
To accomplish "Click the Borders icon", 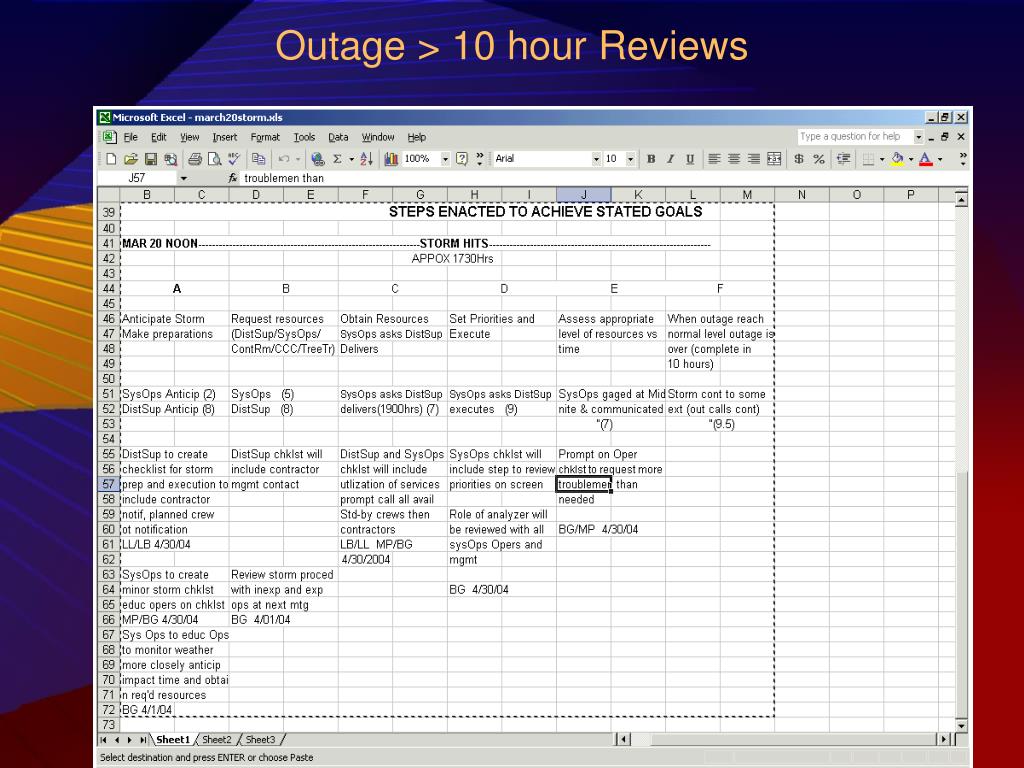I will point(868,159).
